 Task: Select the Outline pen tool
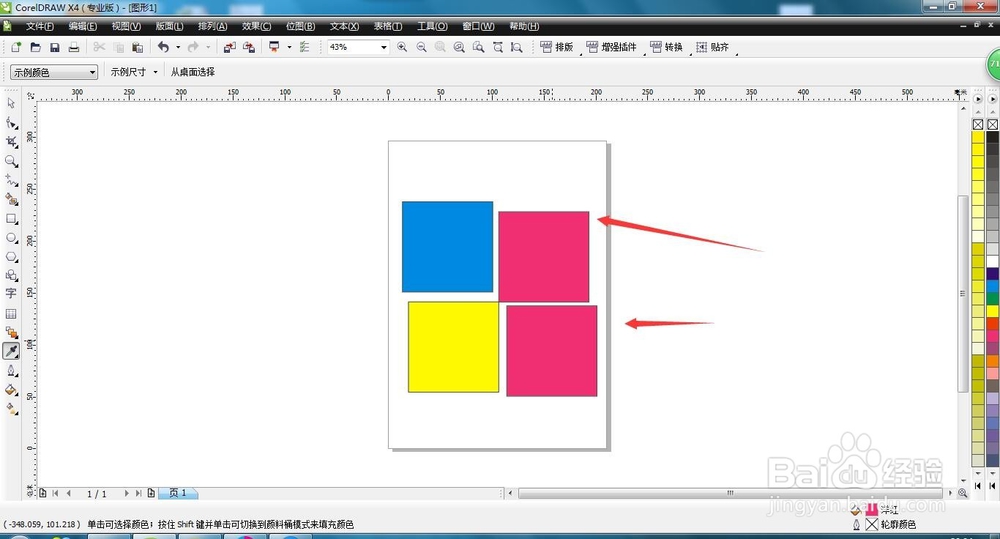coord(11,371)
